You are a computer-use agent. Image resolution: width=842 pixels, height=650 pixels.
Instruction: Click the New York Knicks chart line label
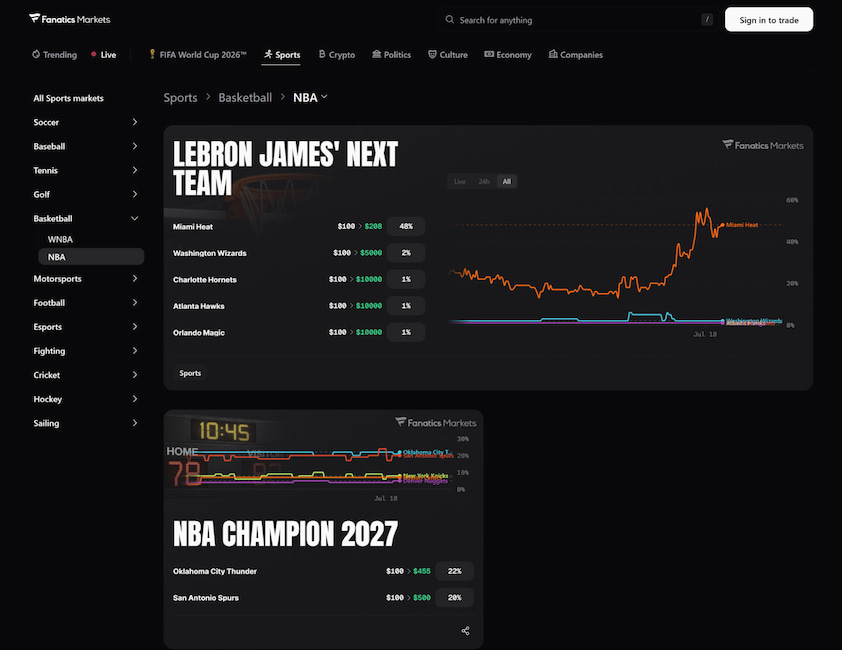click(x=425, y=475)
